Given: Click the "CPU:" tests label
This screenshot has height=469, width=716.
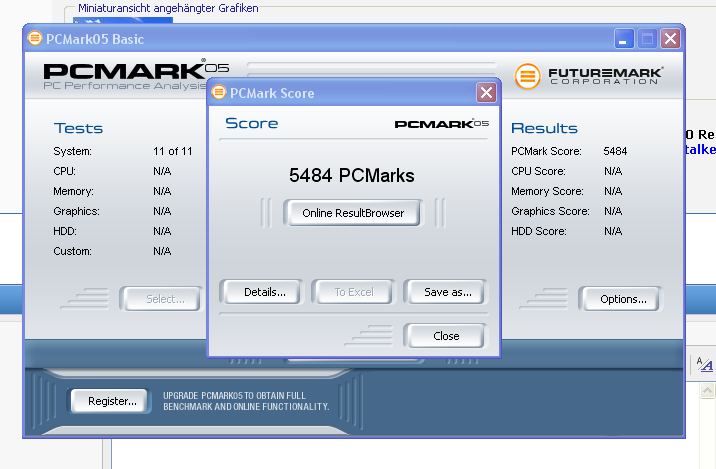Looking at the screenshot, I should point(64,171).
